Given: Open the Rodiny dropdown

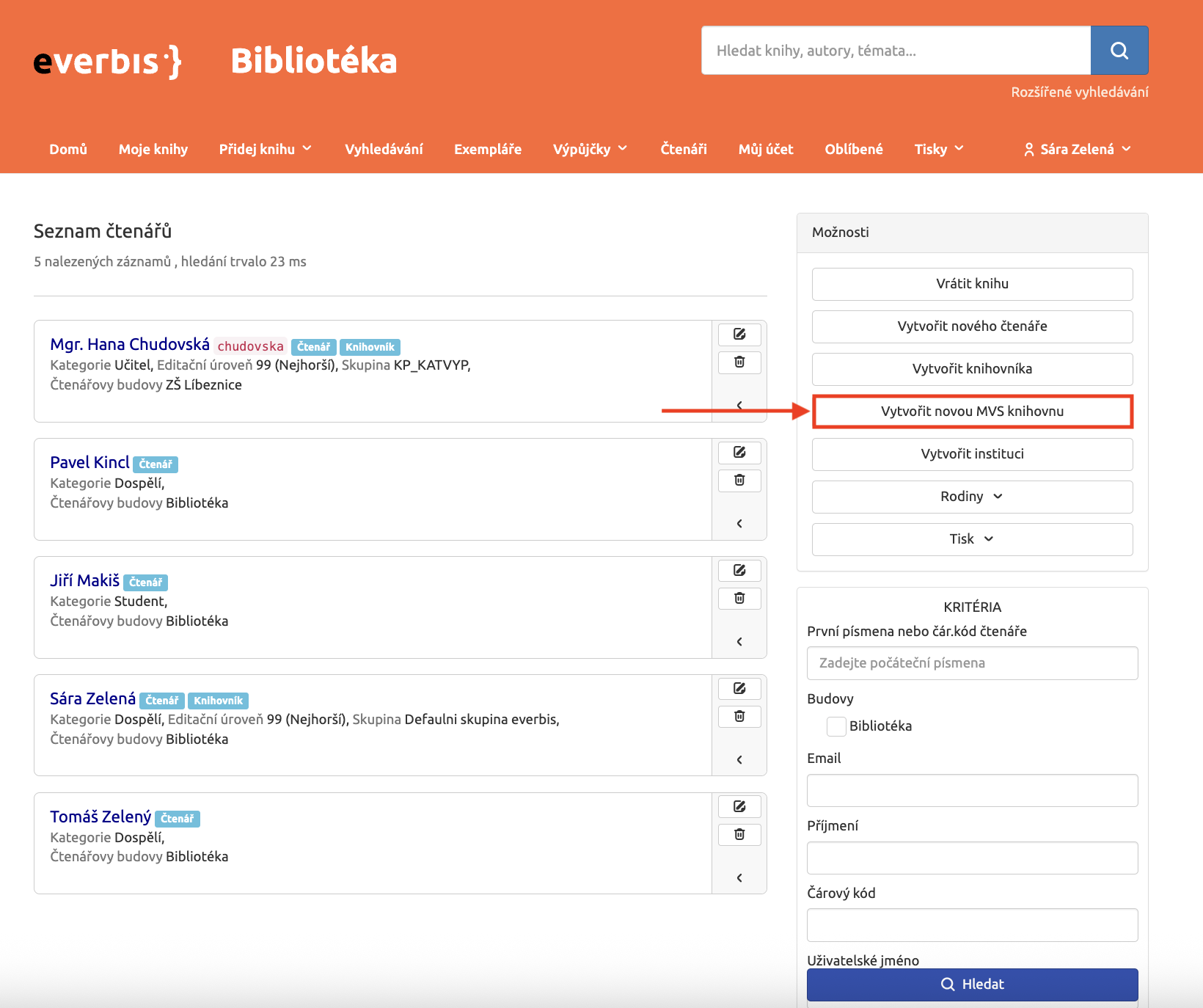Looking at the screenshot, I should tap(972, 497).
